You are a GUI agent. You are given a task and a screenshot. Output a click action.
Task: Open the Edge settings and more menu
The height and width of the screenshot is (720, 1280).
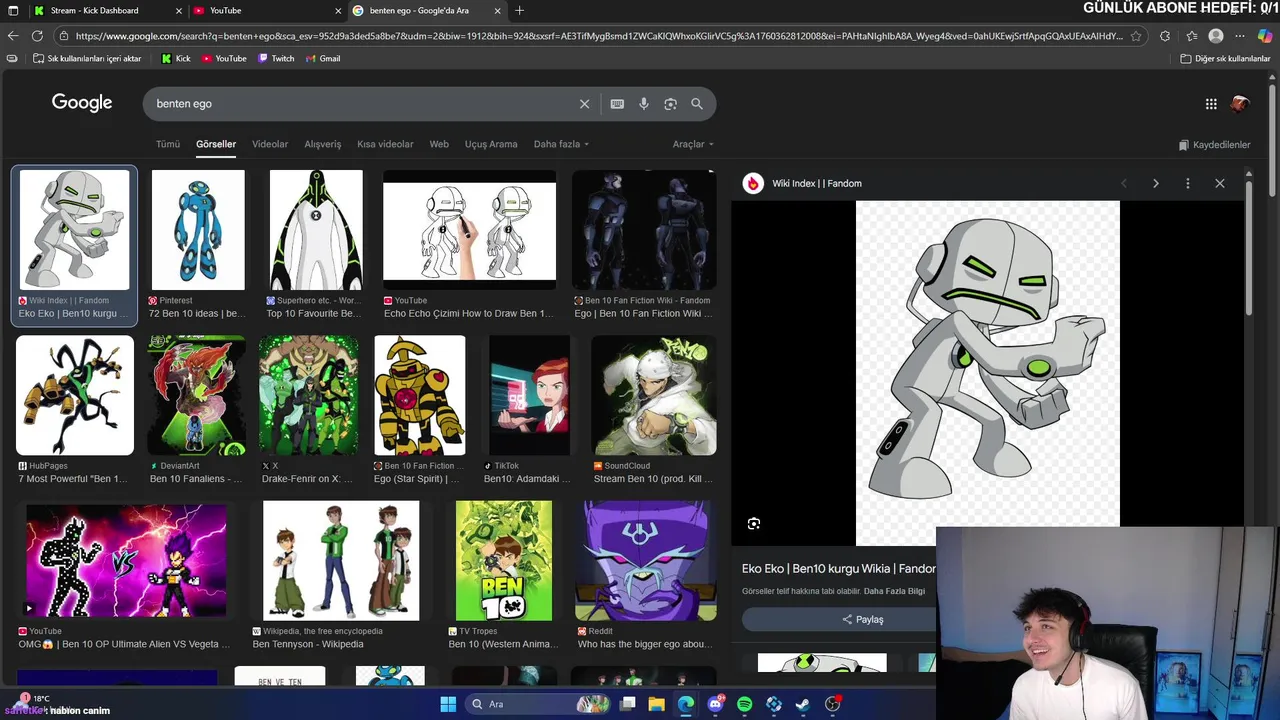coord(1240,36)
